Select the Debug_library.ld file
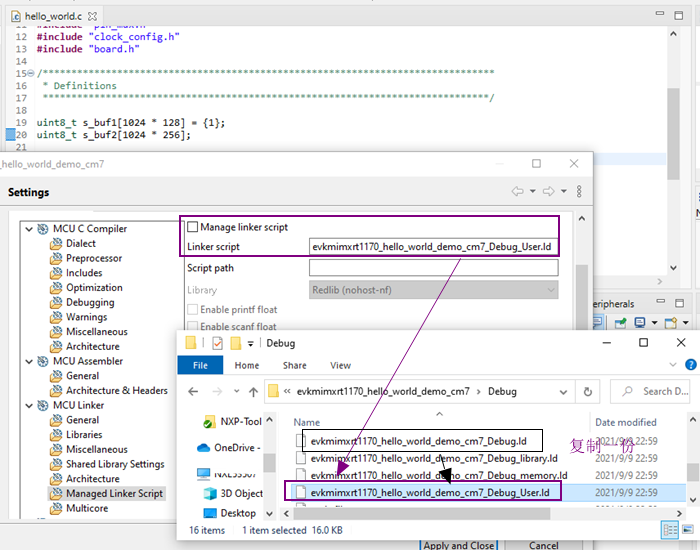 [x=434, y=458]
